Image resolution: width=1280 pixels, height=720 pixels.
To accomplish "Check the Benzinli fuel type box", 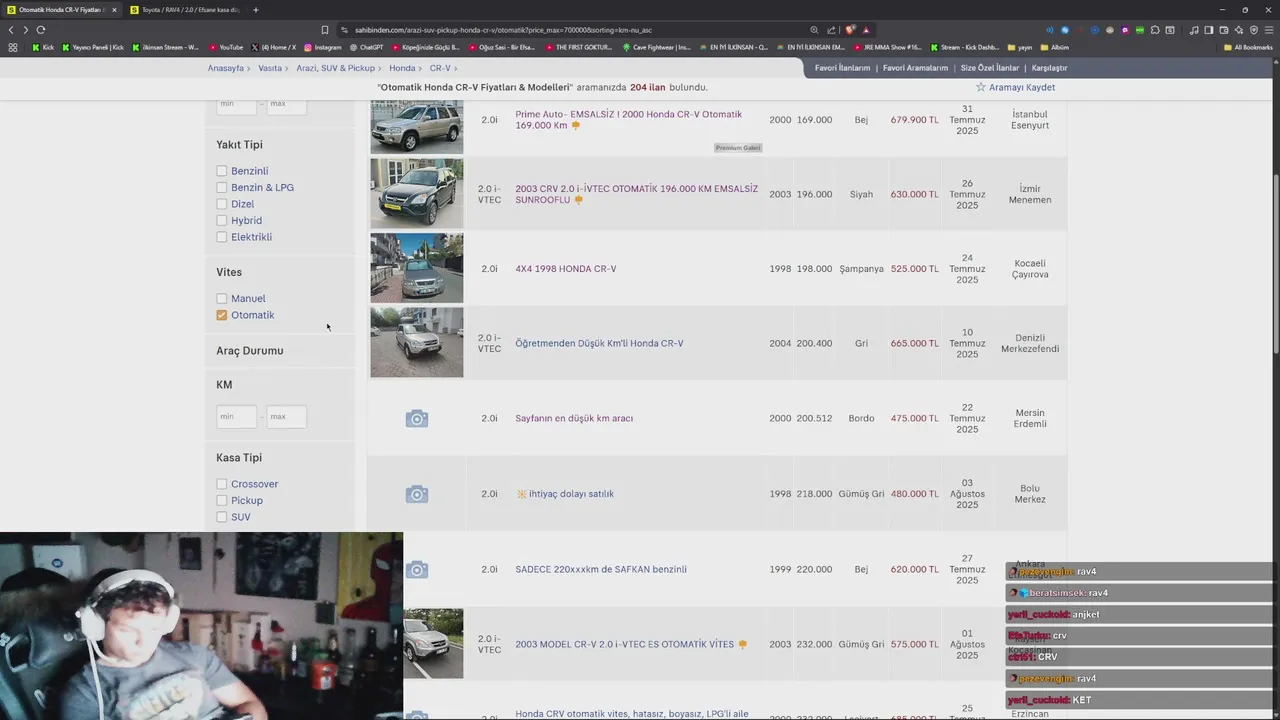I will [222, 171].
